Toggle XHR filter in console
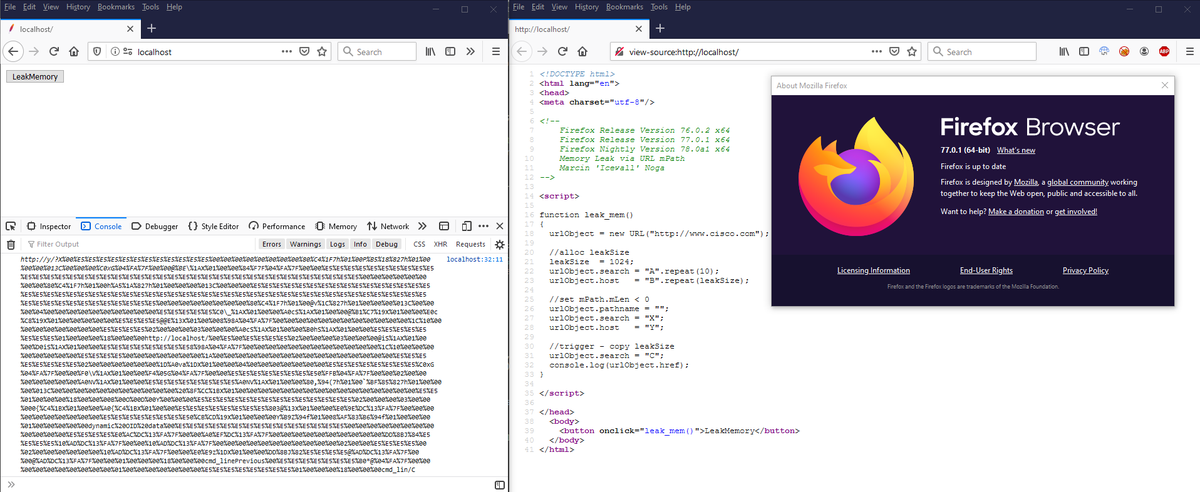Screen dimensions: 1200x492 click(x=440, y=244)
